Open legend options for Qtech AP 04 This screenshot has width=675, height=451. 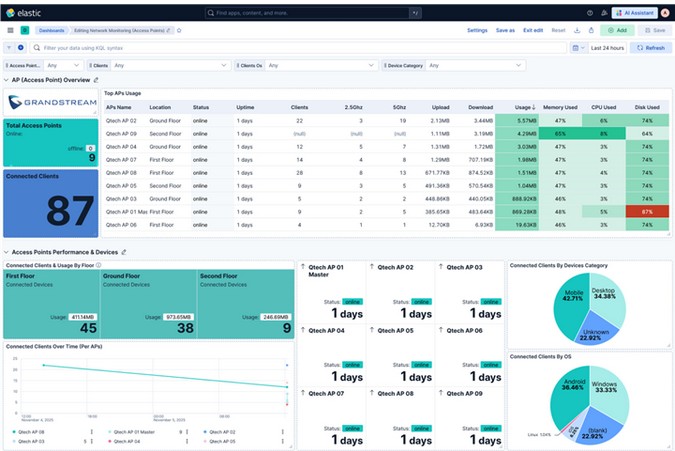[x=187, y=441]
